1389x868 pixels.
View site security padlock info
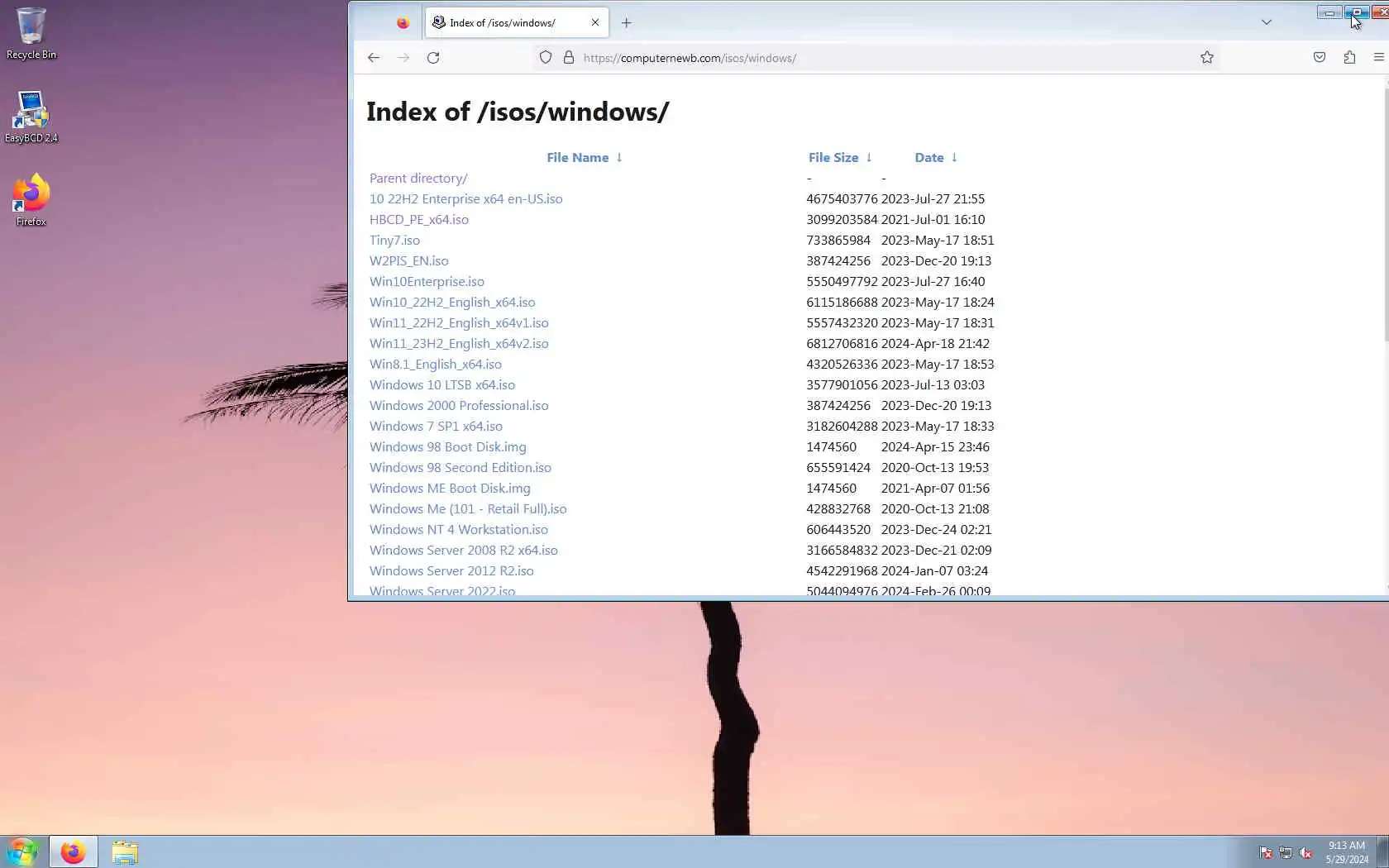point(569,58)
